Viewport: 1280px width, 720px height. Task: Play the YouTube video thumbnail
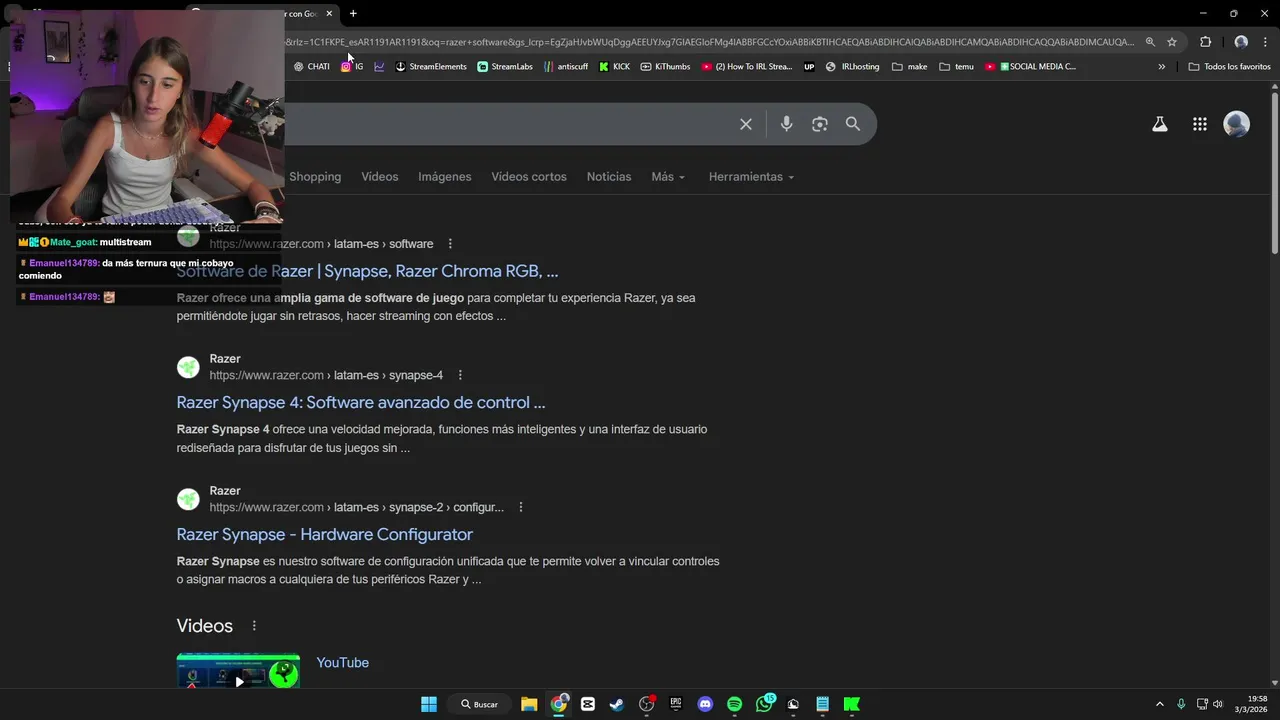pos(238,671)
